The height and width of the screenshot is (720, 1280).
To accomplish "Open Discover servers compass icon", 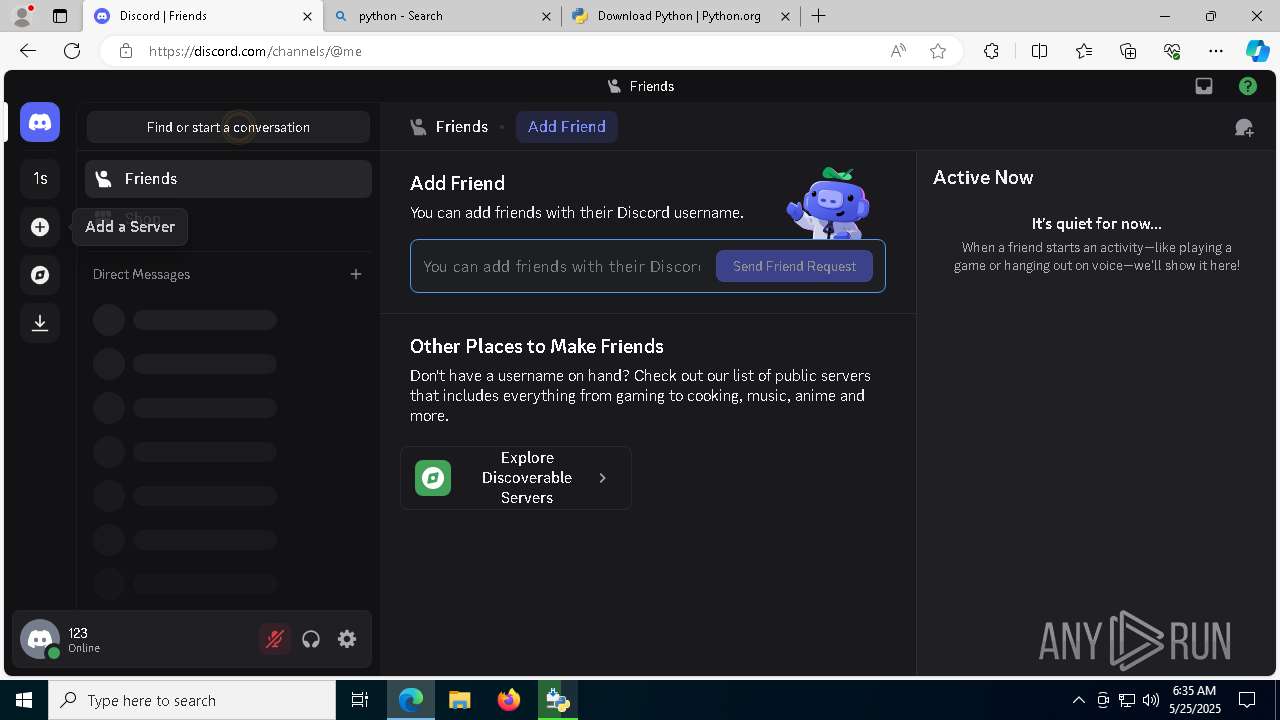I will 40,275.
